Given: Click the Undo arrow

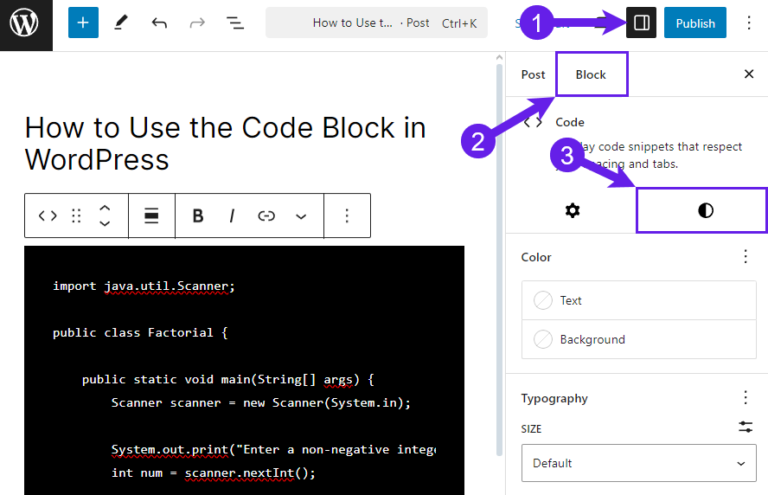Looking at the screenshot, I should (159, 23).
